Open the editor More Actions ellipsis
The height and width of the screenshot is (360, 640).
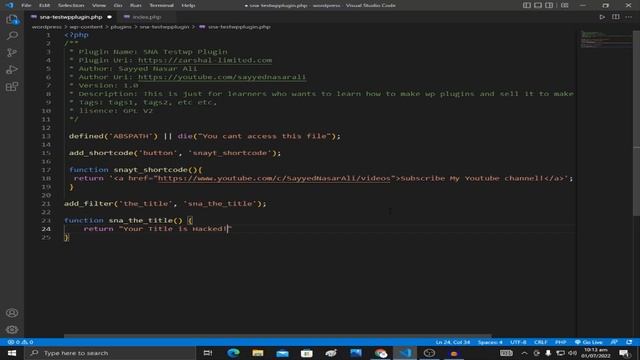click(x=629, y=17)
